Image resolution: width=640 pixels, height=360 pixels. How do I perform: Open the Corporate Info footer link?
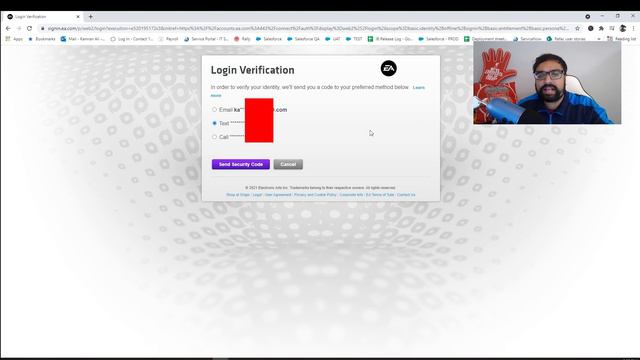(351, 195)
